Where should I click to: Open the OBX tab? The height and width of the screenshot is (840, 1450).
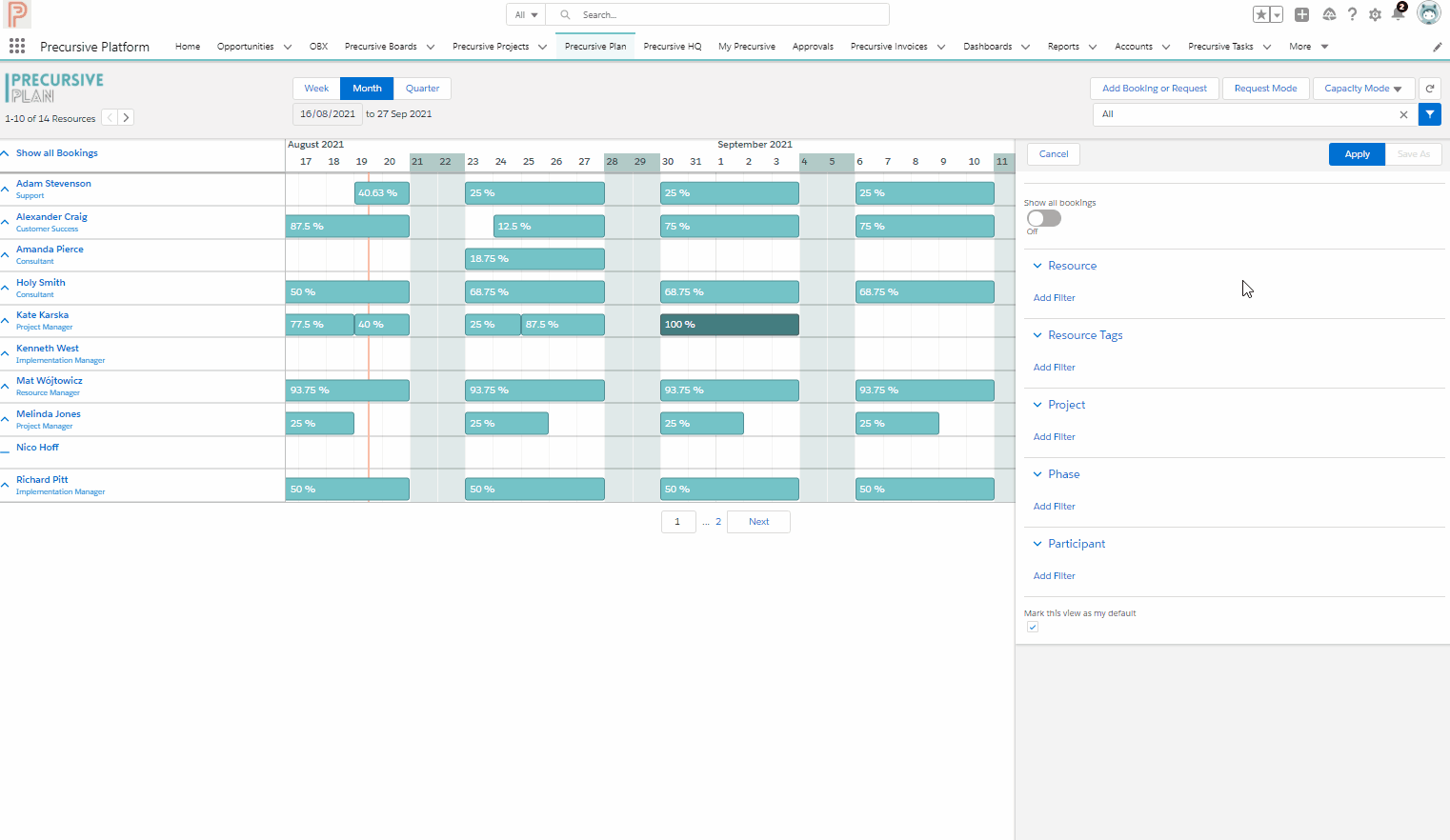click(x=318, y=47)
